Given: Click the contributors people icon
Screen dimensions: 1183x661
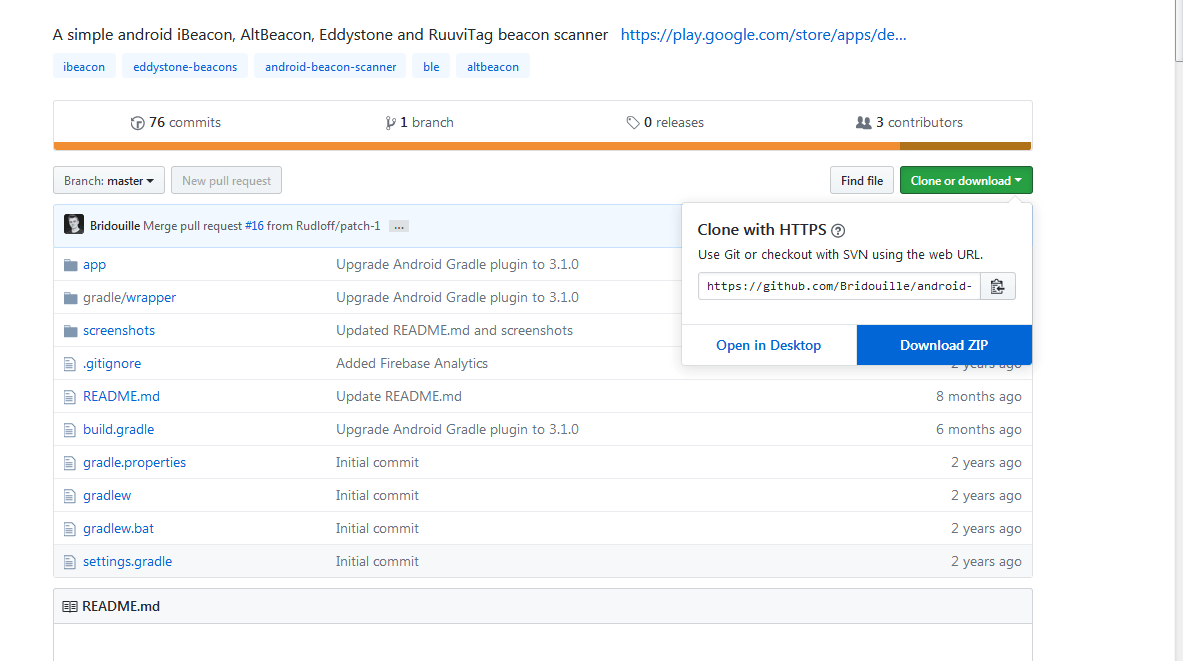Looking at the screenshot, I should click(864, 123).
